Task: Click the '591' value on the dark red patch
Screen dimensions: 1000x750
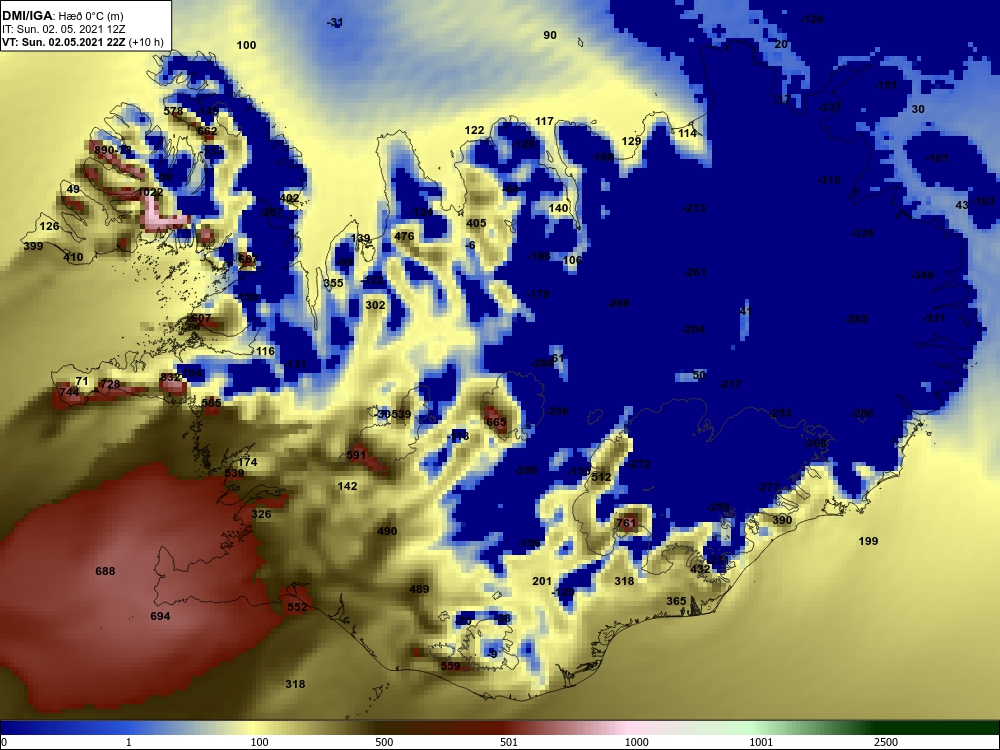Action: (357, 455)
